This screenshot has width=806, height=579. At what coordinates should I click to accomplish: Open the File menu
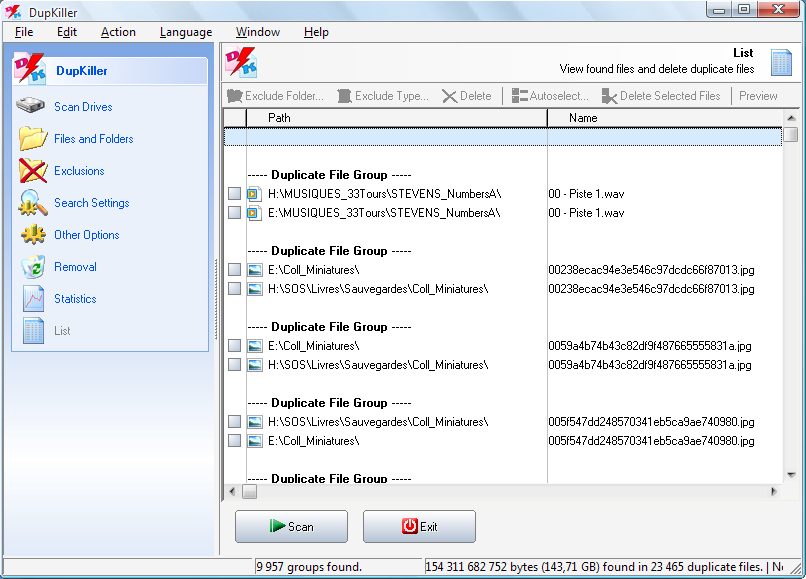click(24, 32)
